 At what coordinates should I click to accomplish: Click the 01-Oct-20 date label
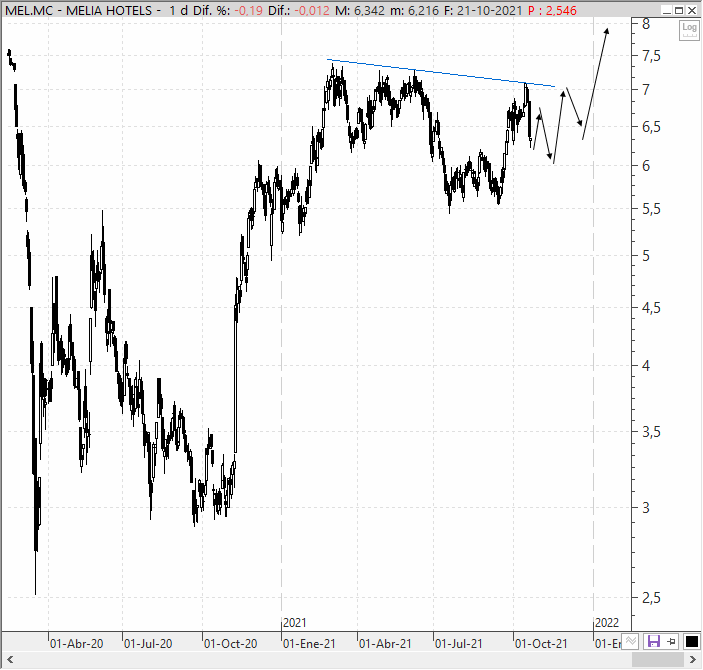[230, 644]
